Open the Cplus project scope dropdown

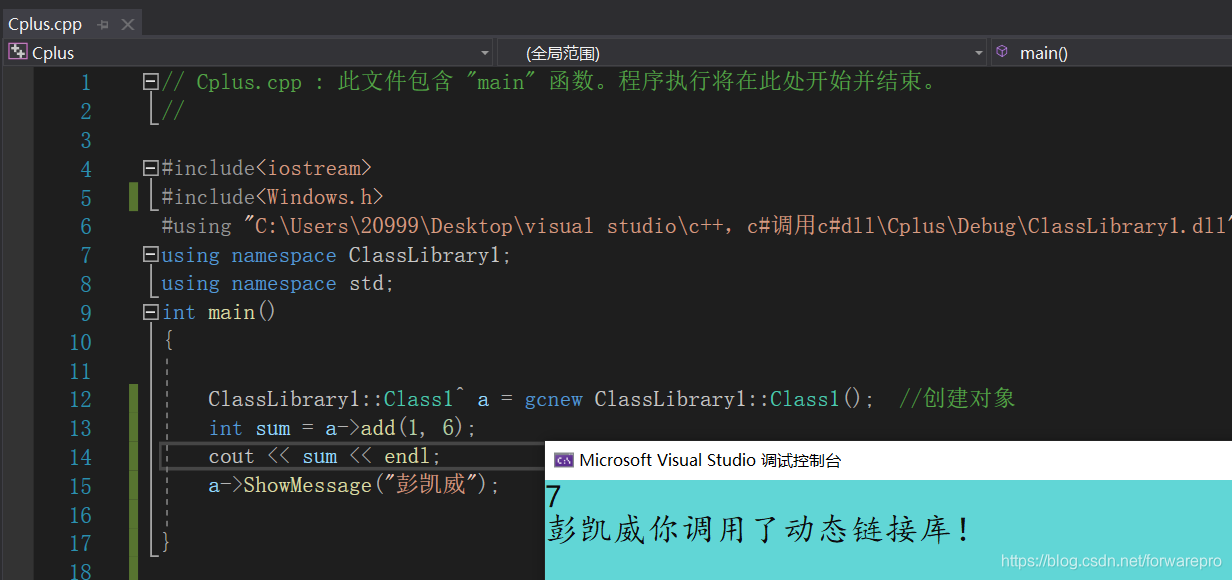pyautogui.click(x=484, y=52)
